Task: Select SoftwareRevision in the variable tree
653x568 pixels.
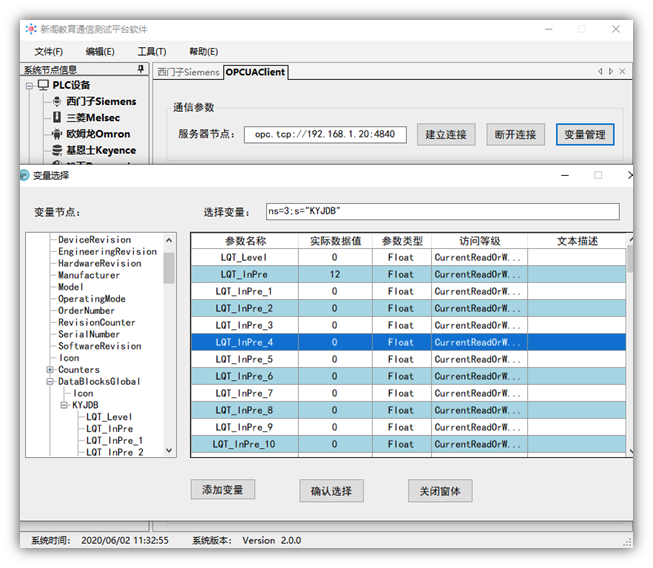Action: [x=100, y=346]
